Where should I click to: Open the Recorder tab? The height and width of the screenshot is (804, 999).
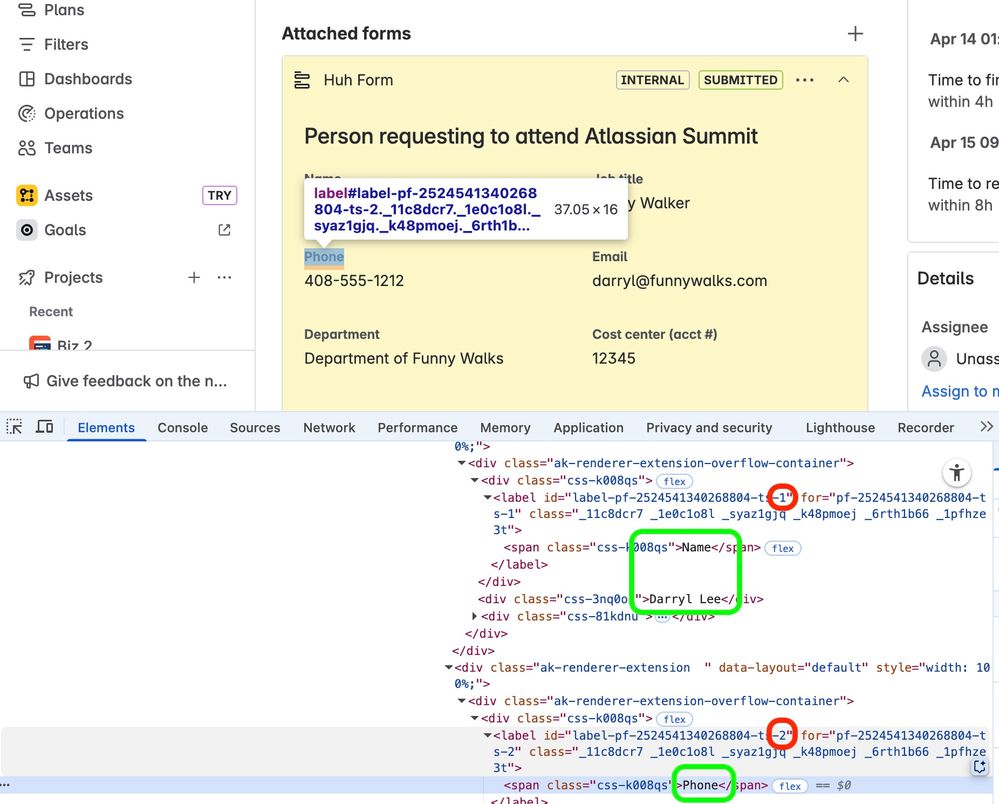926,427
